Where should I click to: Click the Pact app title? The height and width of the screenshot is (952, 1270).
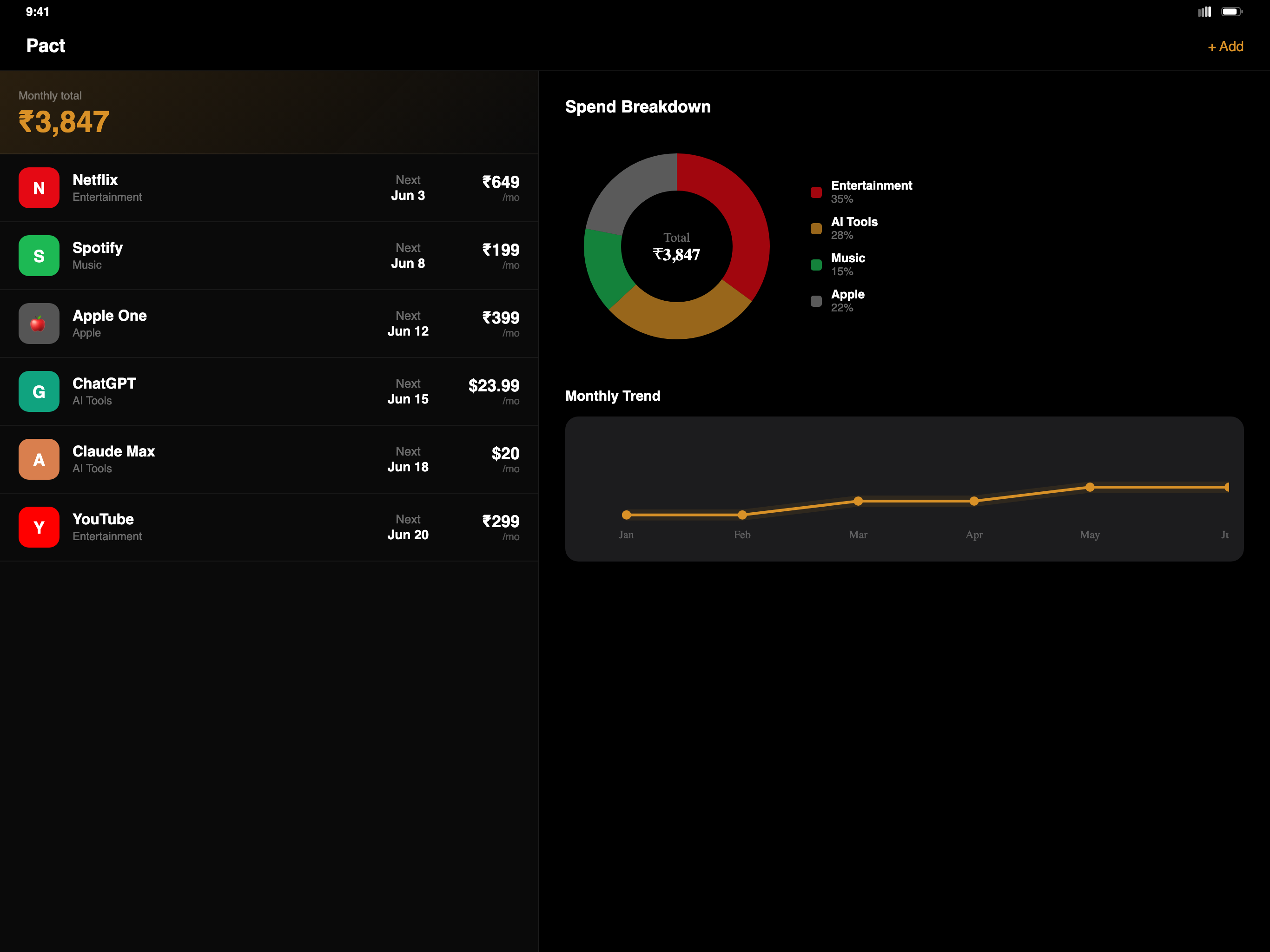click(x=46, y=46)
